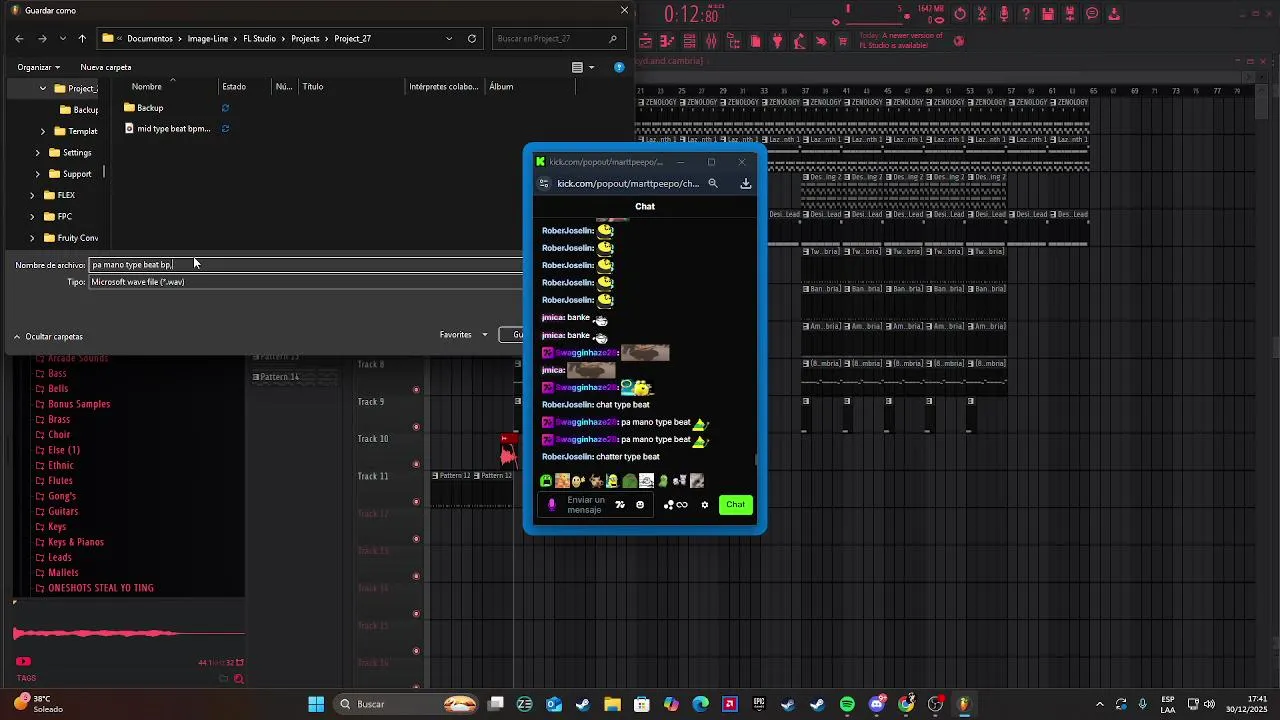Go up one folder level in save dialog
1280x720 pixels.
(82, 38)
